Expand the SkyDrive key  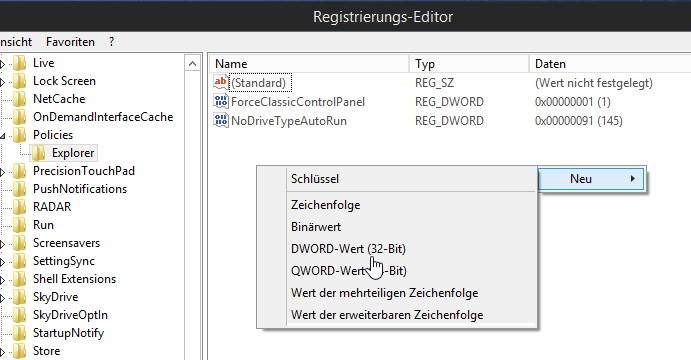tap(2, 298)
